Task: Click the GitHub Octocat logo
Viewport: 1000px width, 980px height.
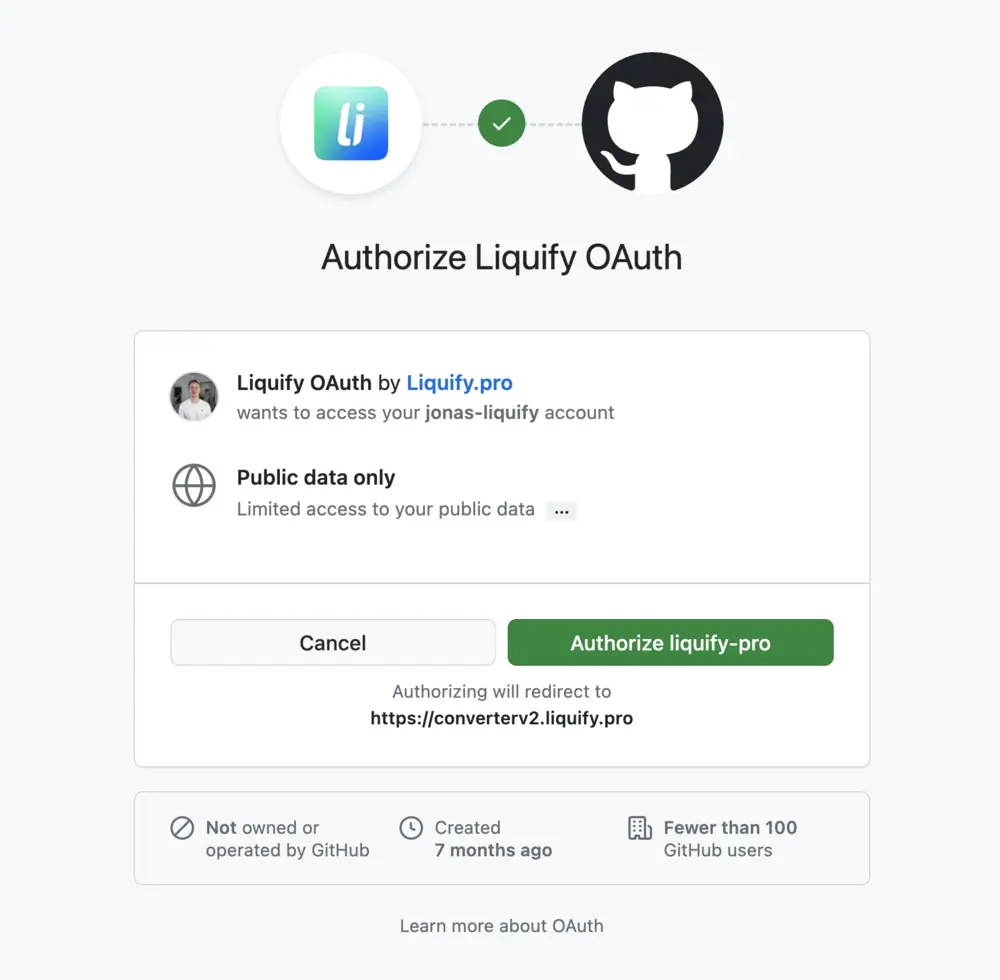Action: point(652,123)
